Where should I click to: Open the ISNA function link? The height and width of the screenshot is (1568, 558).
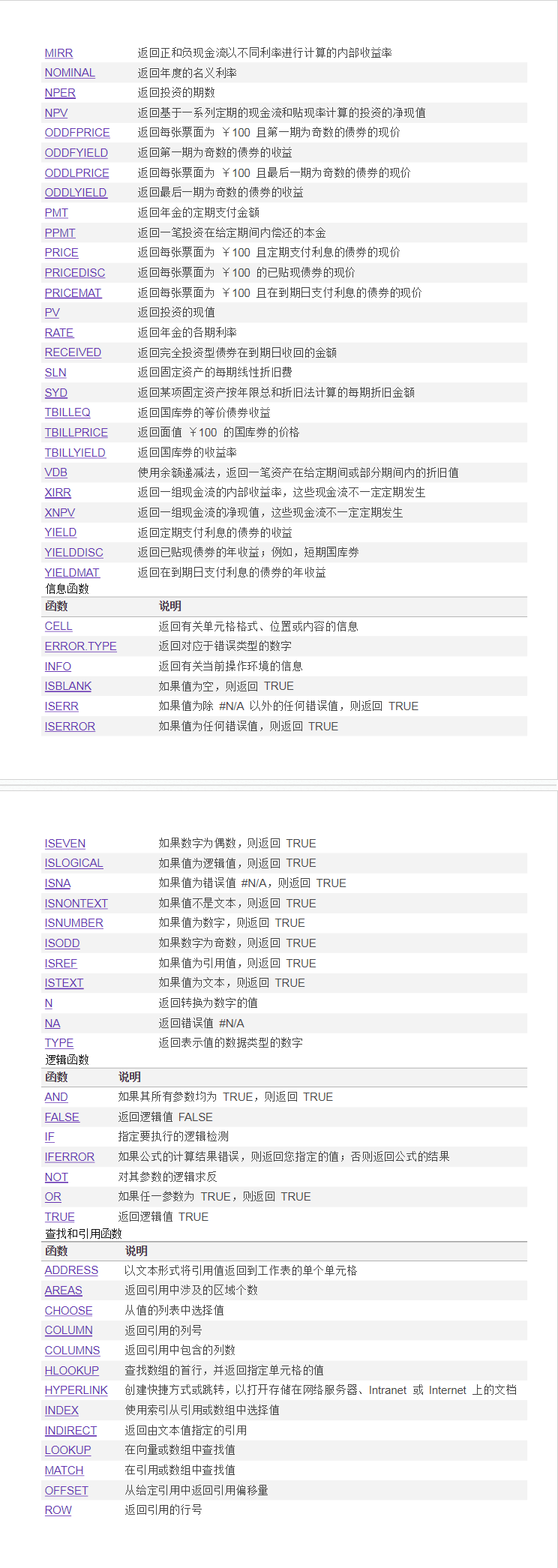point(58,883)
